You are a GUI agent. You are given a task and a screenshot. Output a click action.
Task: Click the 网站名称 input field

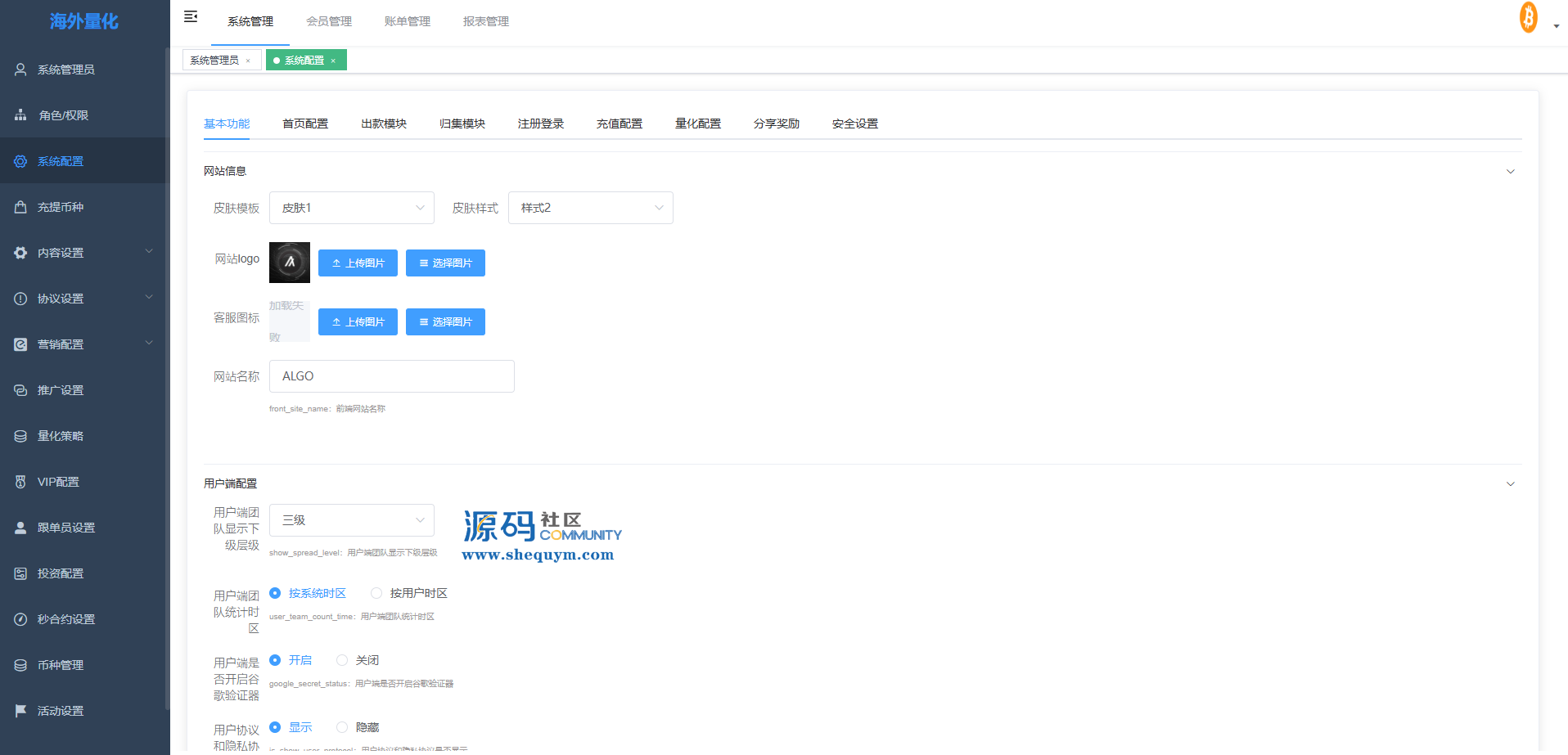[391, 376]
